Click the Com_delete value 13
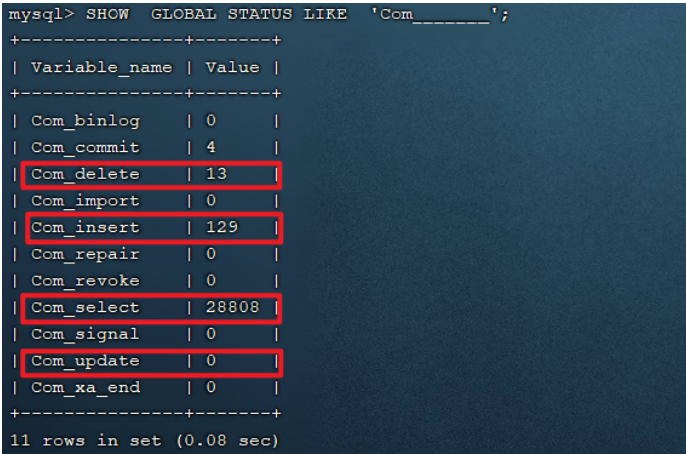The image size is (686, 454). coord(216,175)
